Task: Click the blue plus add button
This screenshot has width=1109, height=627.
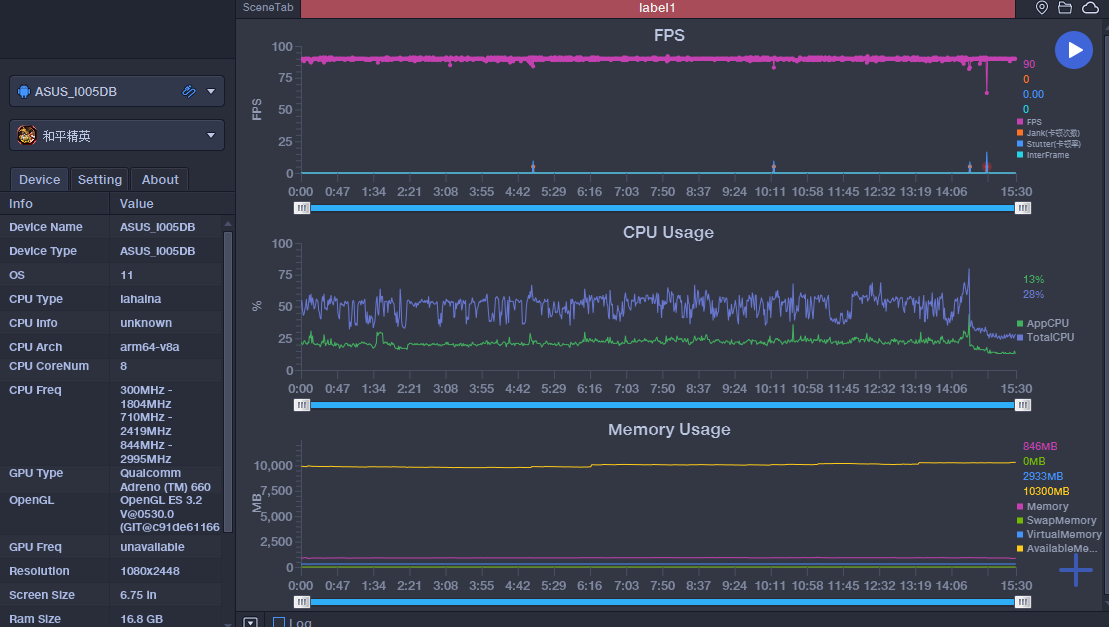Action: [1076, 570]
